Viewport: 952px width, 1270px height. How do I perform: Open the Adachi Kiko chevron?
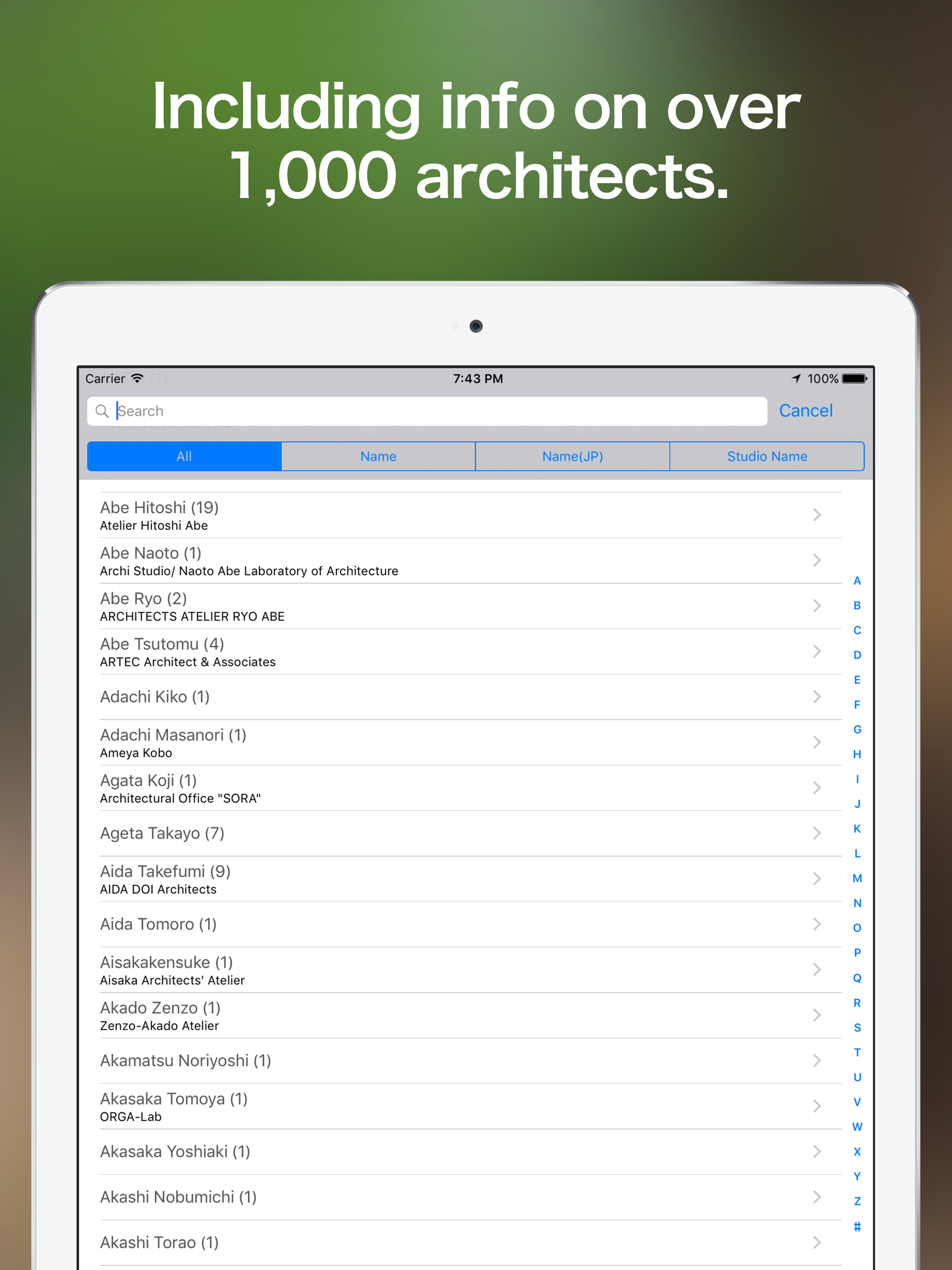[817, 696]
